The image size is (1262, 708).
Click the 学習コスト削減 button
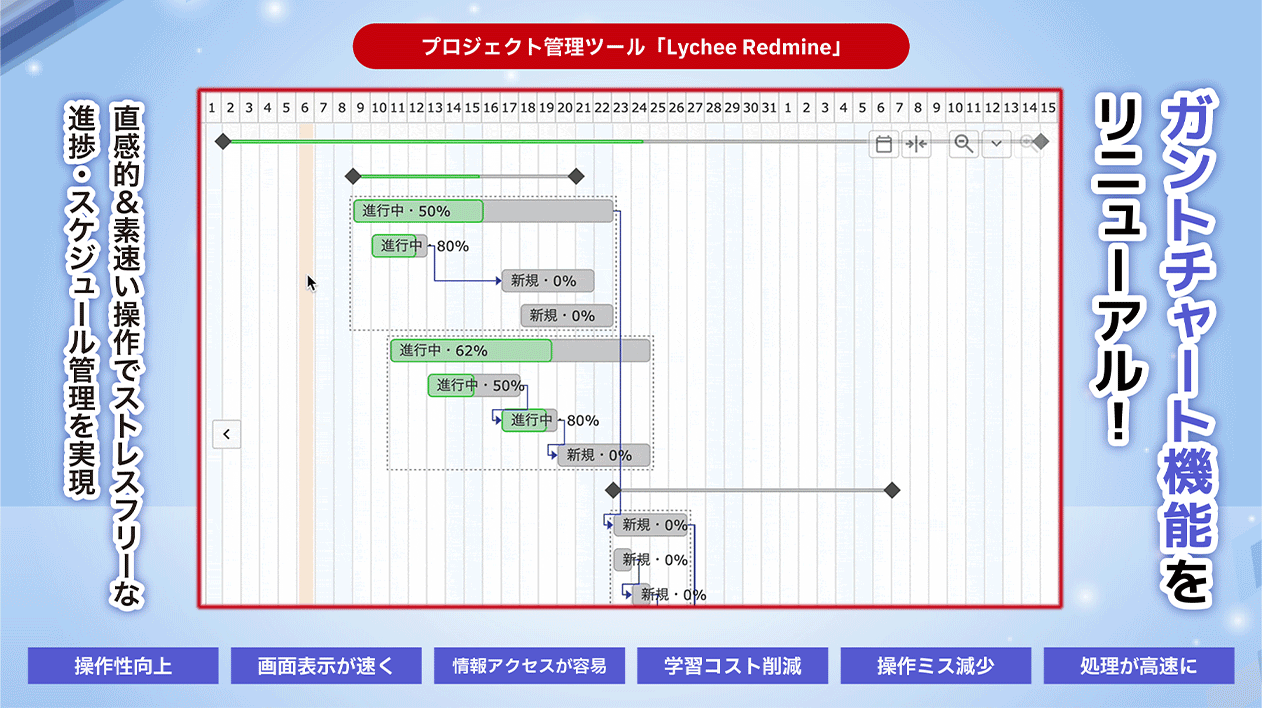point(732,666)
